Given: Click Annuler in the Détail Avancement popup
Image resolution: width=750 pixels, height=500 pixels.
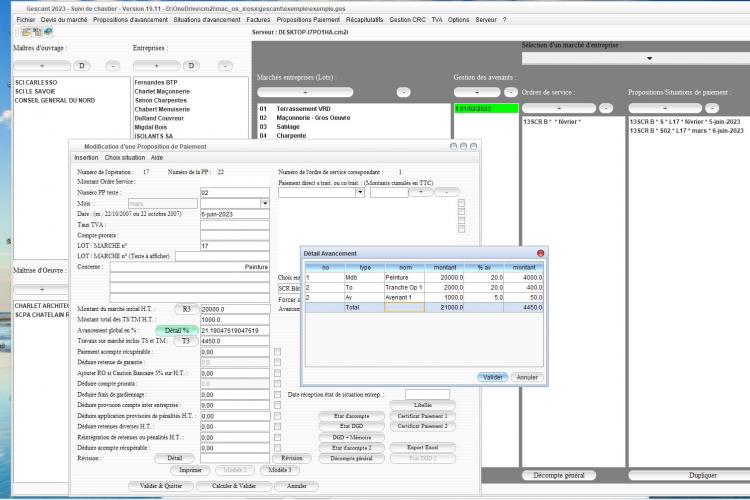Looking at the screenshot, I should 527,378.
